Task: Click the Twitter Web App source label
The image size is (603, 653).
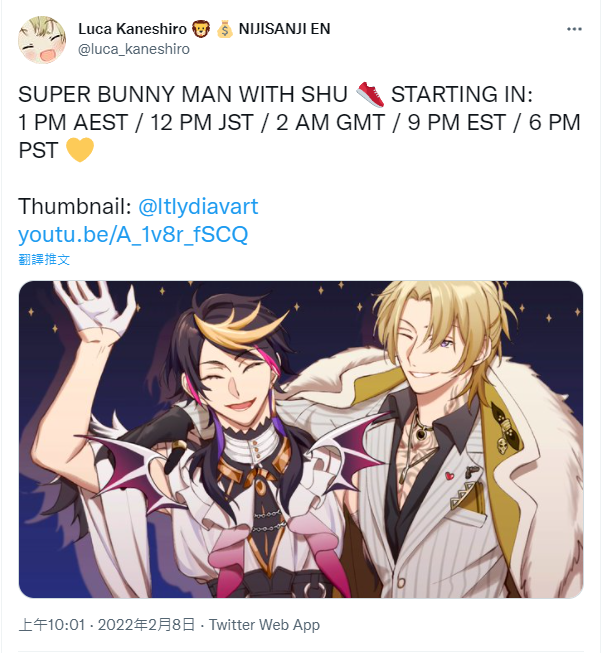Action: coord(264,625)
